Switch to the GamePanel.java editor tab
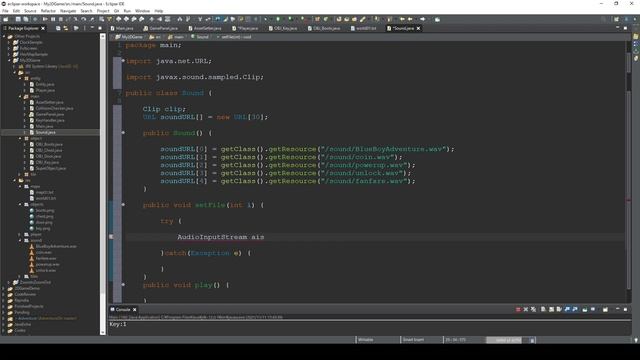Image resolution: width=640 pixels, height=360 pixels. [160, 28]
